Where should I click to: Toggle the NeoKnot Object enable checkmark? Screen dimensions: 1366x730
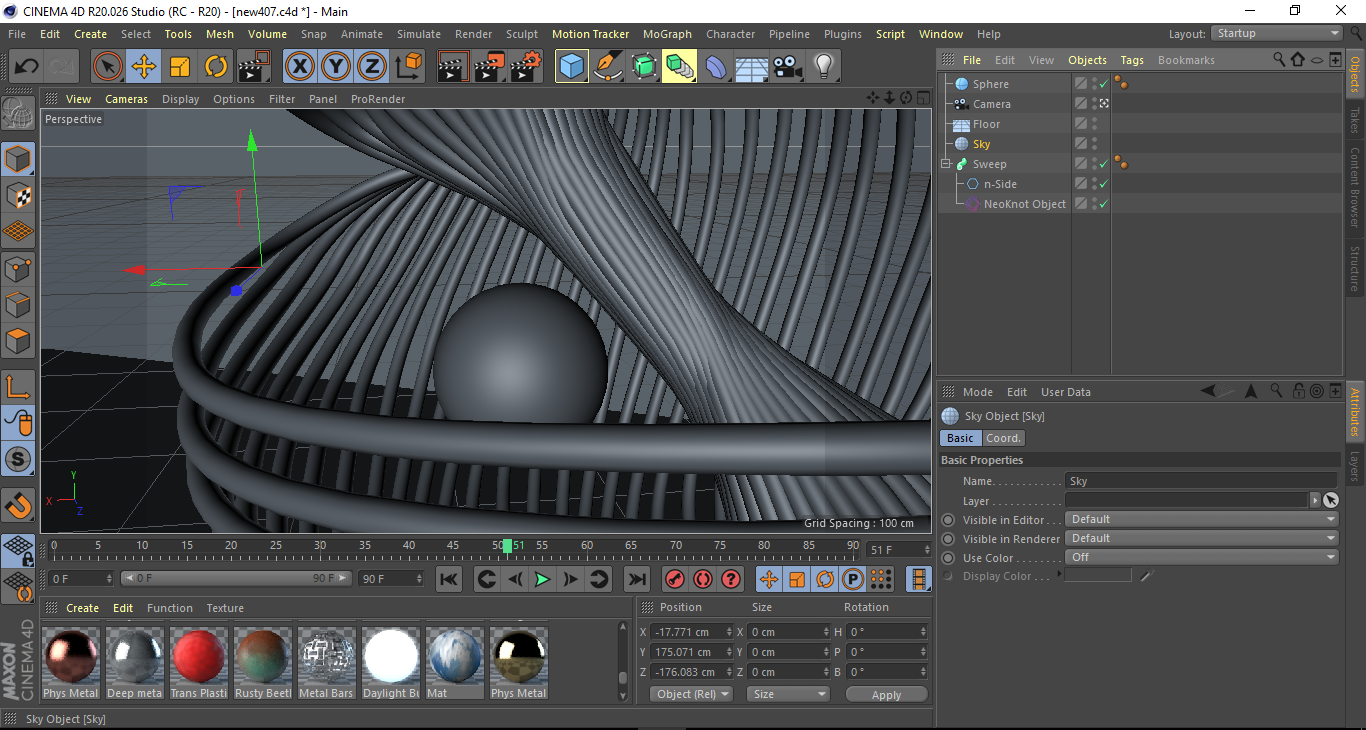click(1104, 204)
